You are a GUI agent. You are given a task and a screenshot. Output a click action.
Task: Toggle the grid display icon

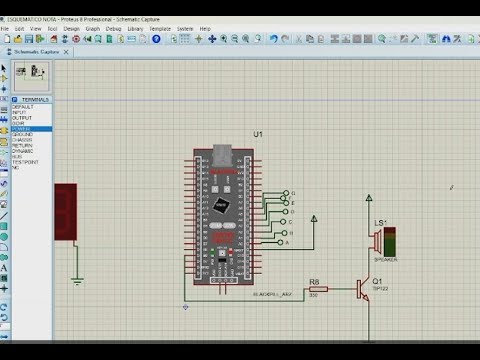tap(185, 39)
